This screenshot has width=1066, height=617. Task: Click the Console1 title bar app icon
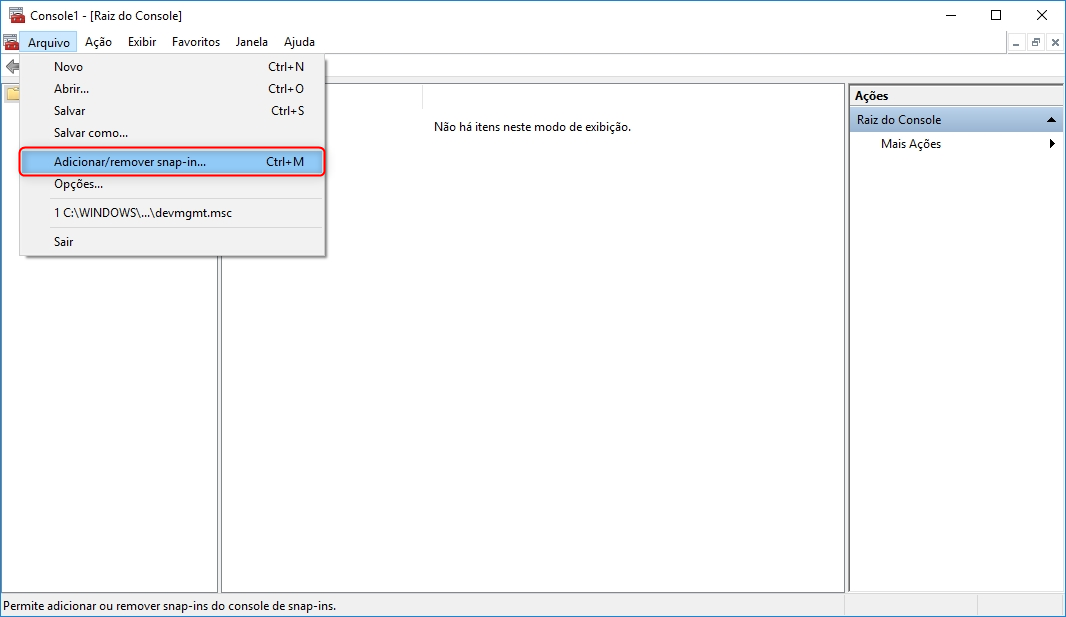click(16, 15)
